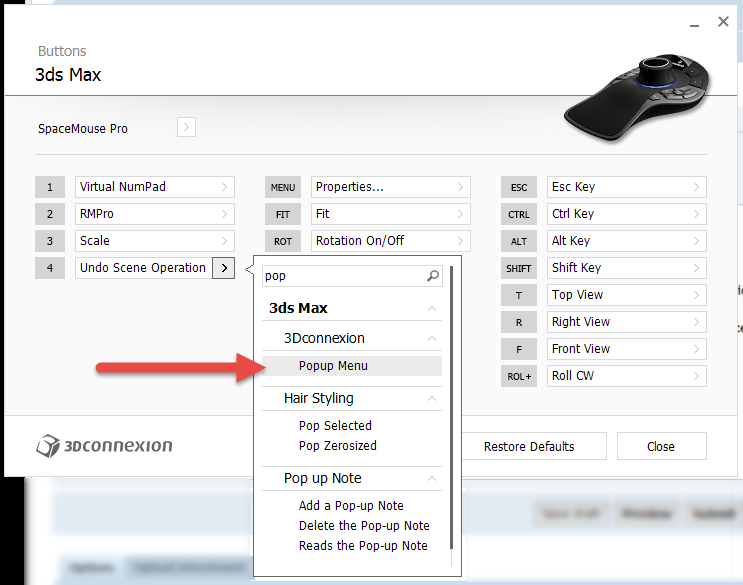The image size is (743, 585).
Task: Click the popup list vertical scrollbar
Action: (452, 407)
